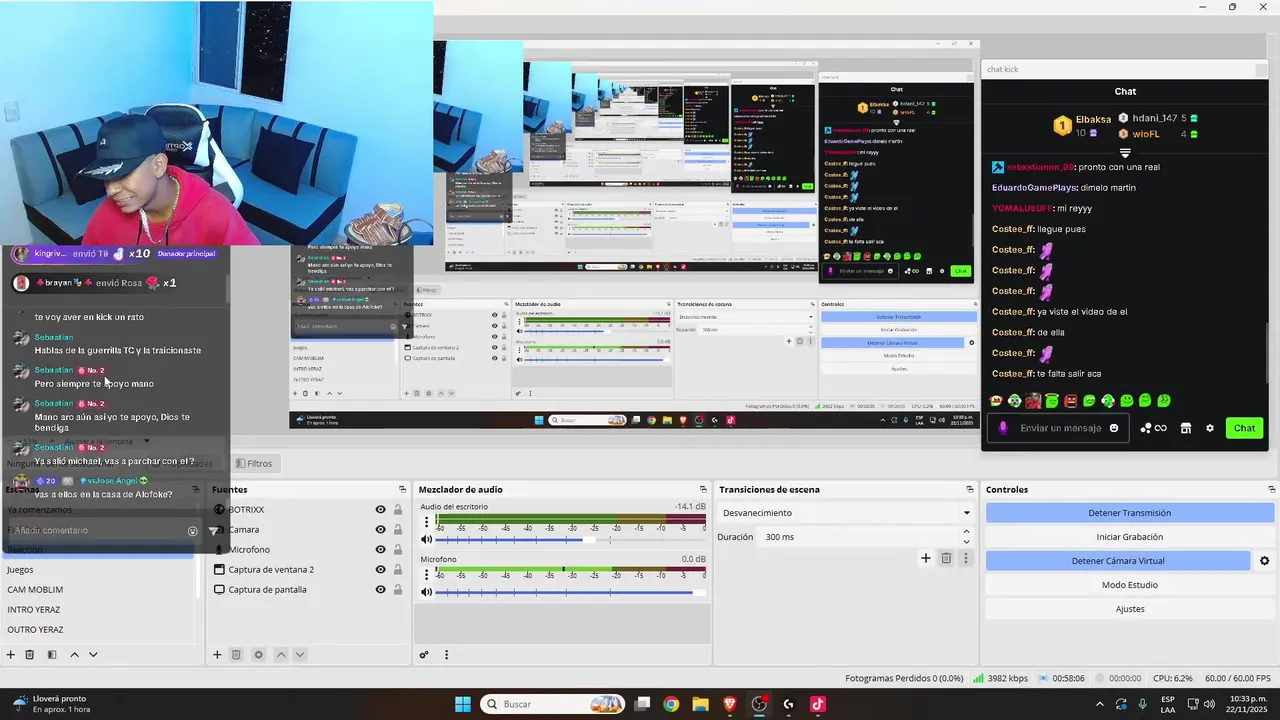Open Modo Estudio

(x=1129, y=585)
